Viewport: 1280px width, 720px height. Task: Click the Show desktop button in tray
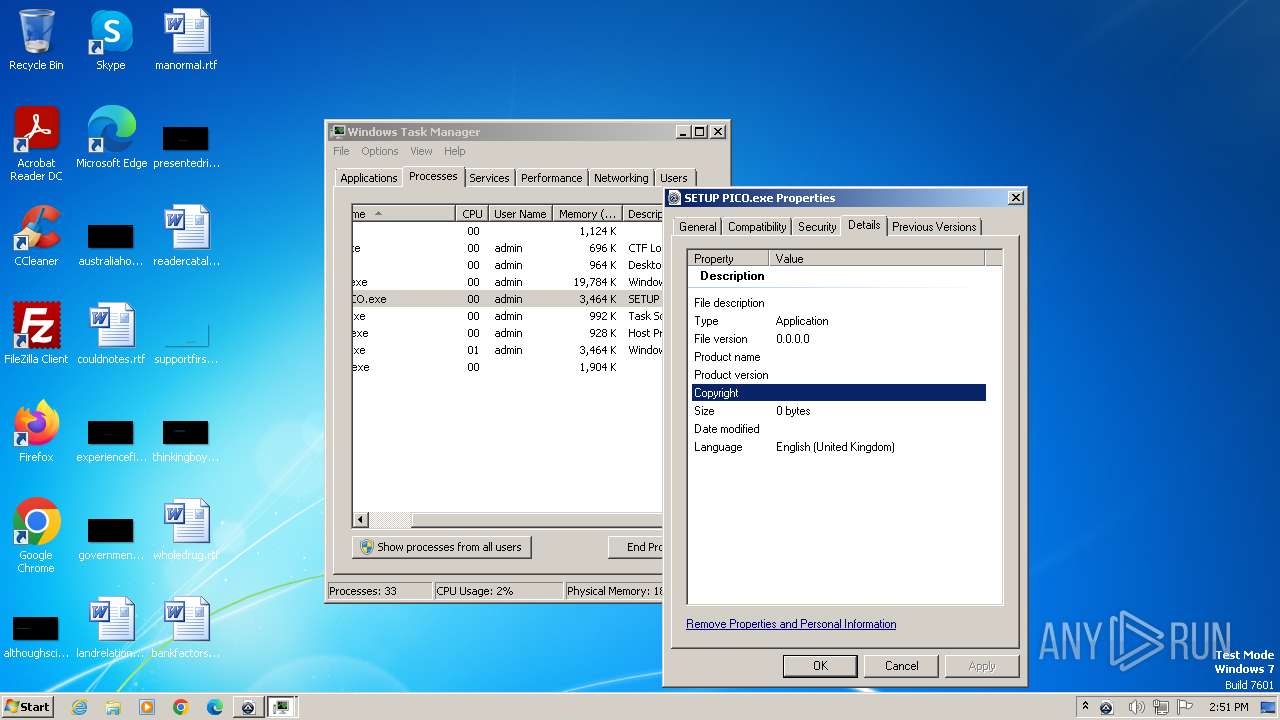click(1269, 707)
